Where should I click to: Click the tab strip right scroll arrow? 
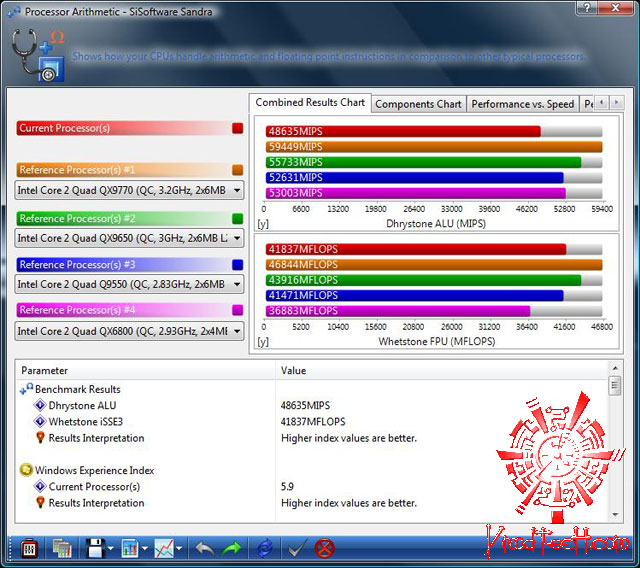[x=617, y=102]
